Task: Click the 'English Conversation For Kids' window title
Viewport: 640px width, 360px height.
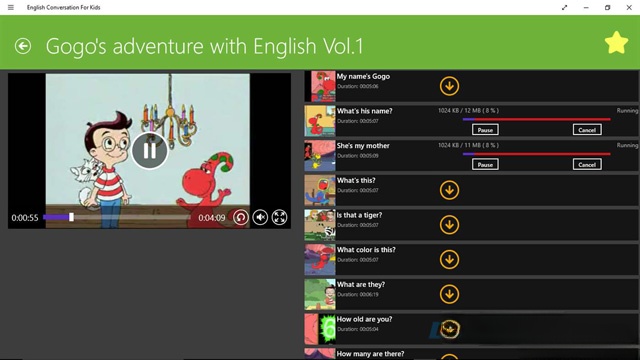Action: [x=64, y=7]
